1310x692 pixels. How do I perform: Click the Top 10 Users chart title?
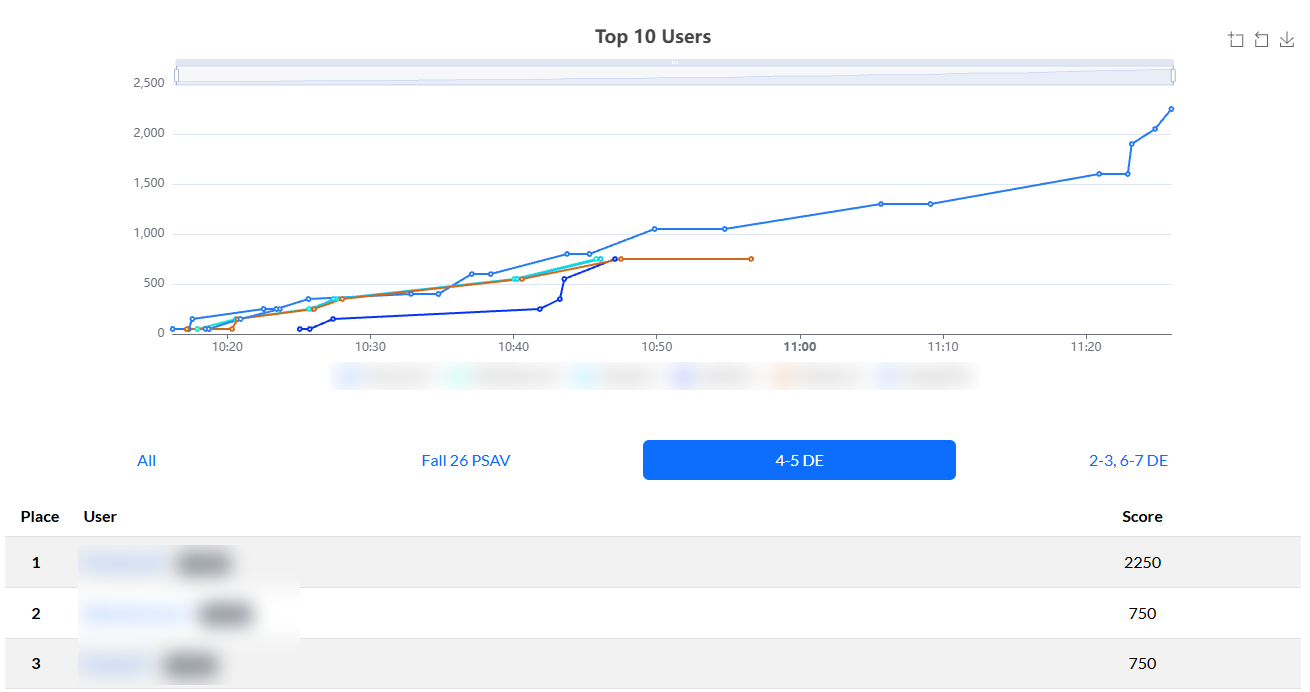[653, 37]
